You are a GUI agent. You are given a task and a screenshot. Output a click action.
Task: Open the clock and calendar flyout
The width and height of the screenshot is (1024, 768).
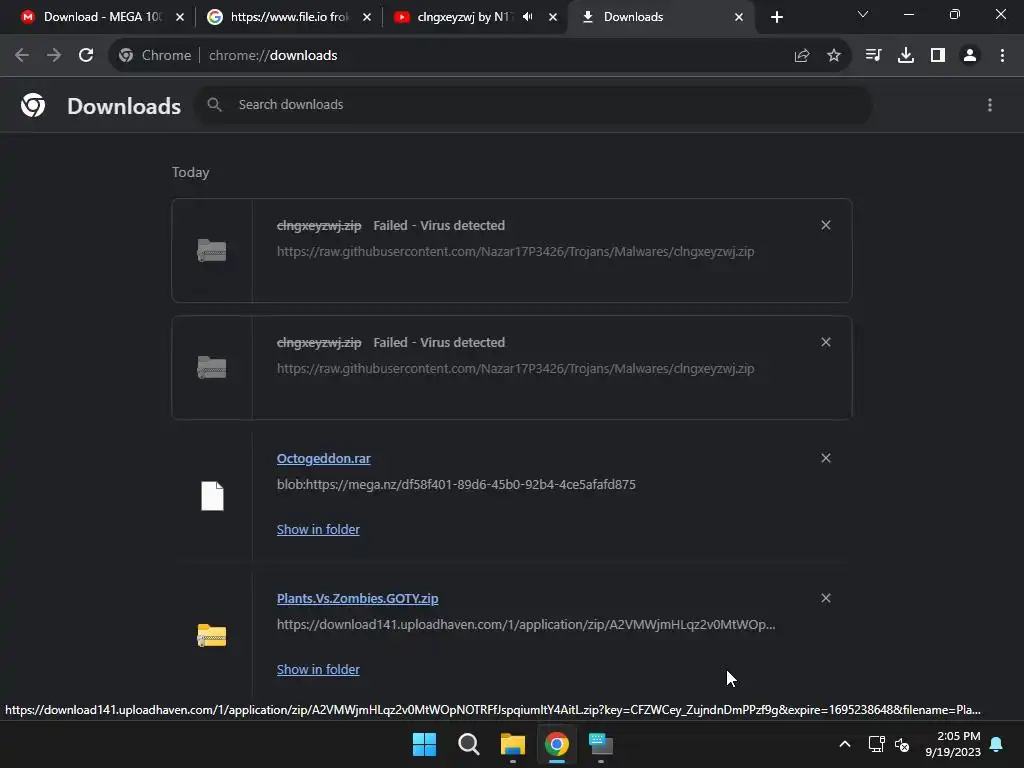953,744
